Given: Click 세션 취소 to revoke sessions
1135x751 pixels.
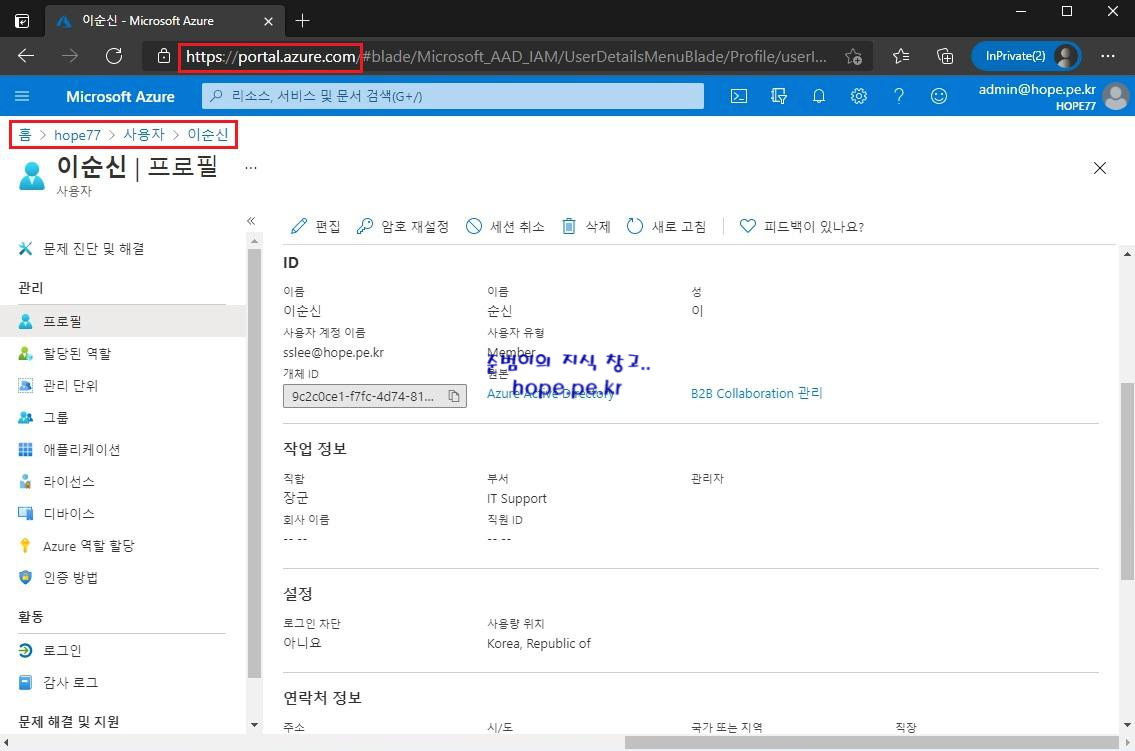Looking at the screenshot, I should point(505,226).
